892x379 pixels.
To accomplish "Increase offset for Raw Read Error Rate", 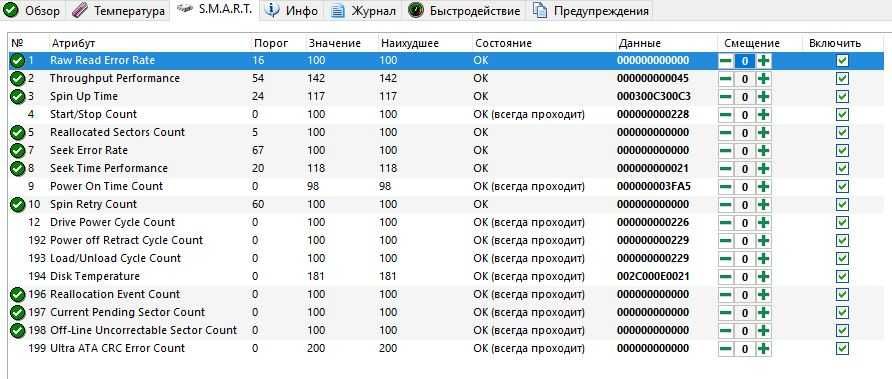I will [763, 61].
